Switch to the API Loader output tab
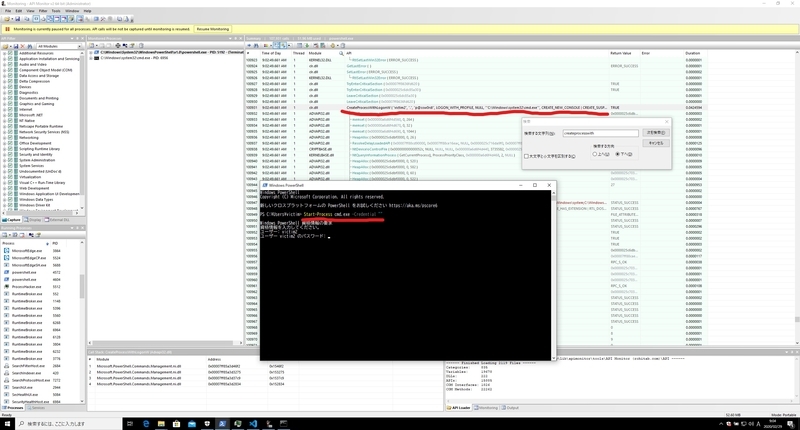Screen dimensions: 800x430 pyautogui.click(x=459, y=408)
